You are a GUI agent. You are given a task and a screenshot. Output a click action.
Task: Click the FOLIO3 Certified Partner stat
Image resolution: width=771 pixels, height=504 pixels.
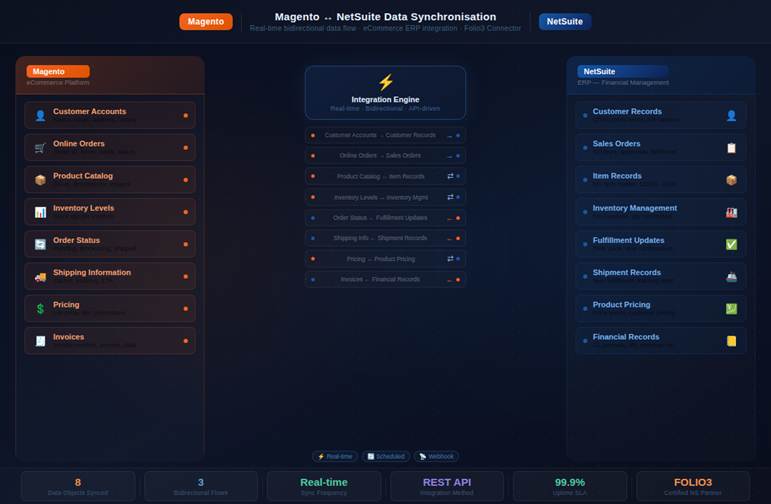(693, 486)
